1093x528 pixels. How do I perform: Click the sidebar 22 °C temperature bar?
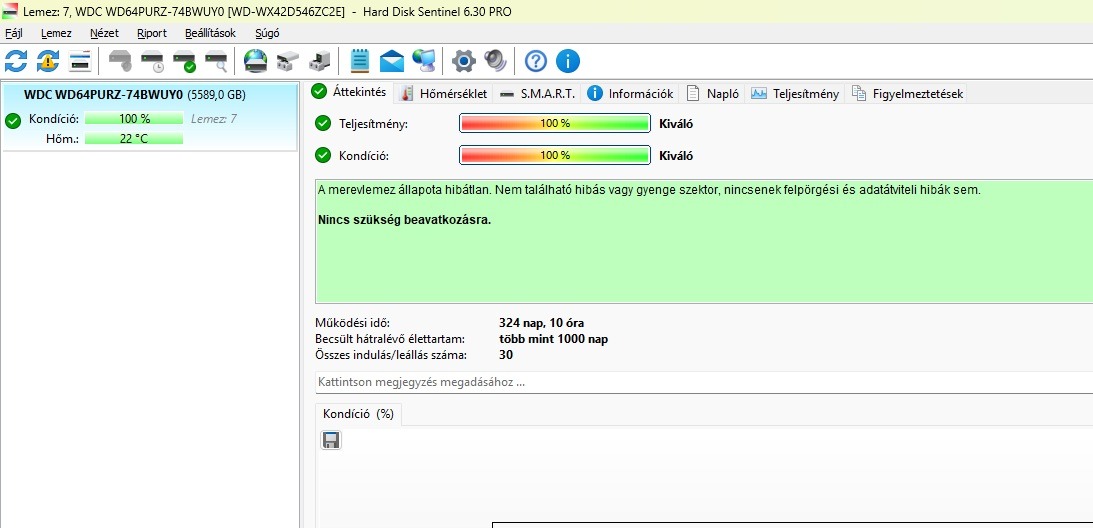coord(134,138)
